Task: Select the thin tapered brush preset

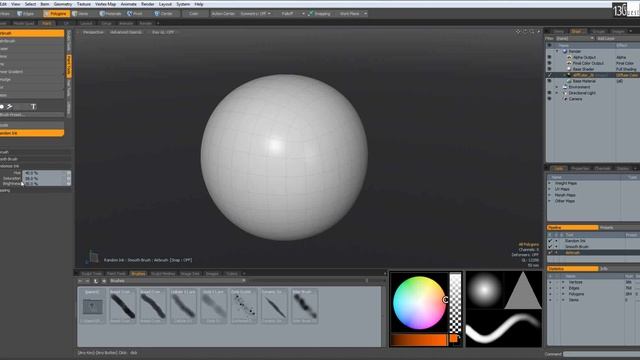Action: pos(274,306)
